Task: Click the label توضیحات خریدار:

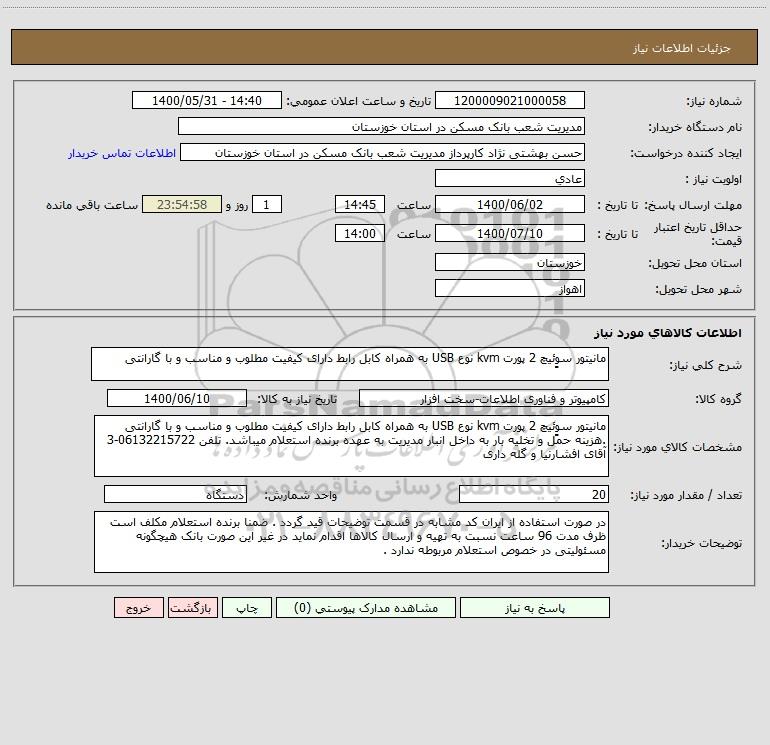Action: [x=701, y=544]
